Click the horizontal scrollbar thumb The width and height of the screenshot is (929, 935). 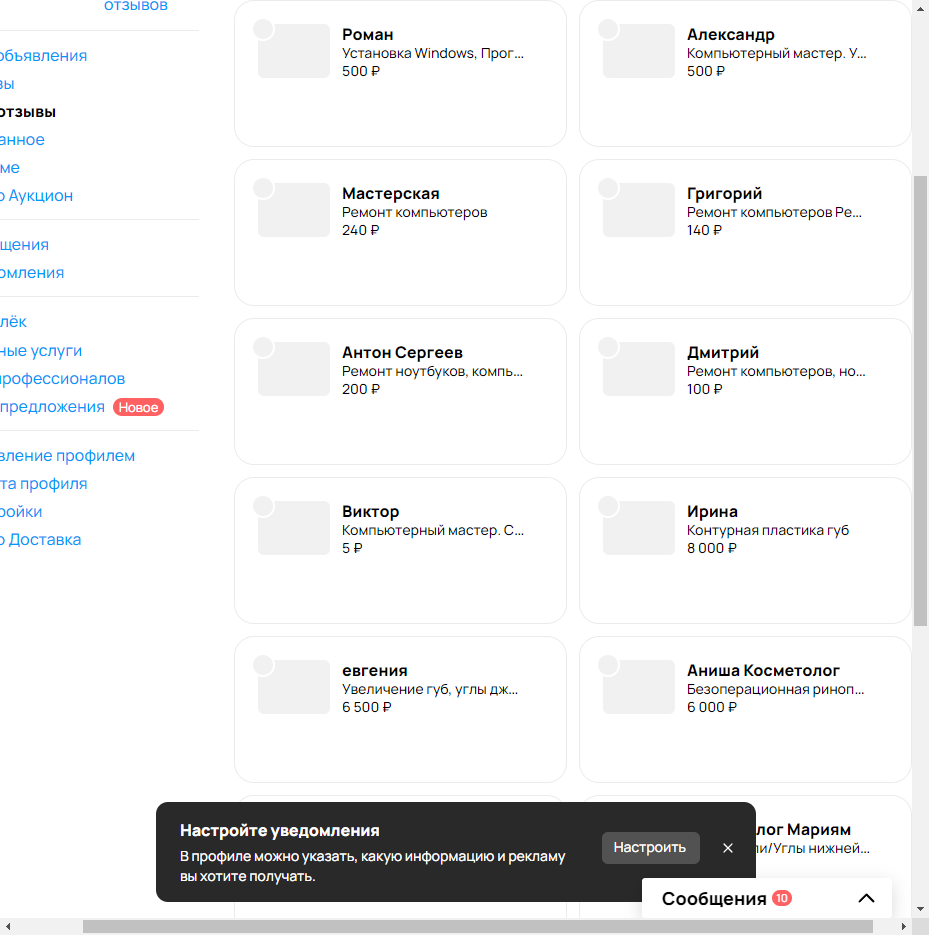[478, 927]
